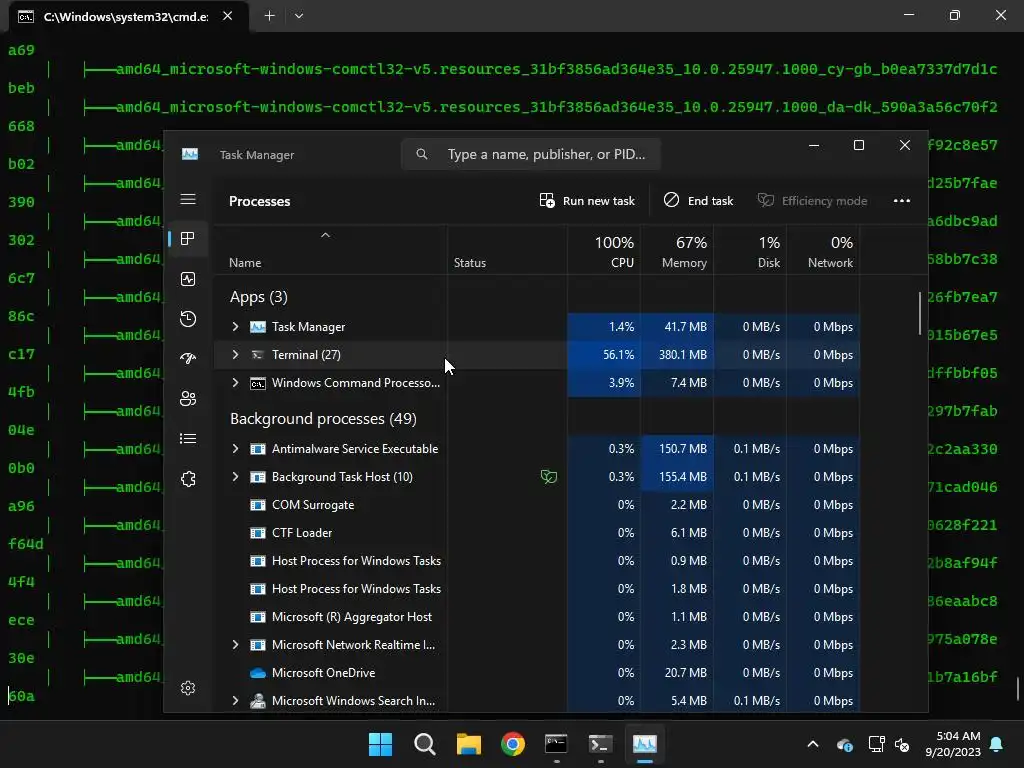Image resolution: width=1024 pixels, height=768 pixels.
Task: Open Task Manager navigation hamburger menu
Action: [x=188, y=199]
